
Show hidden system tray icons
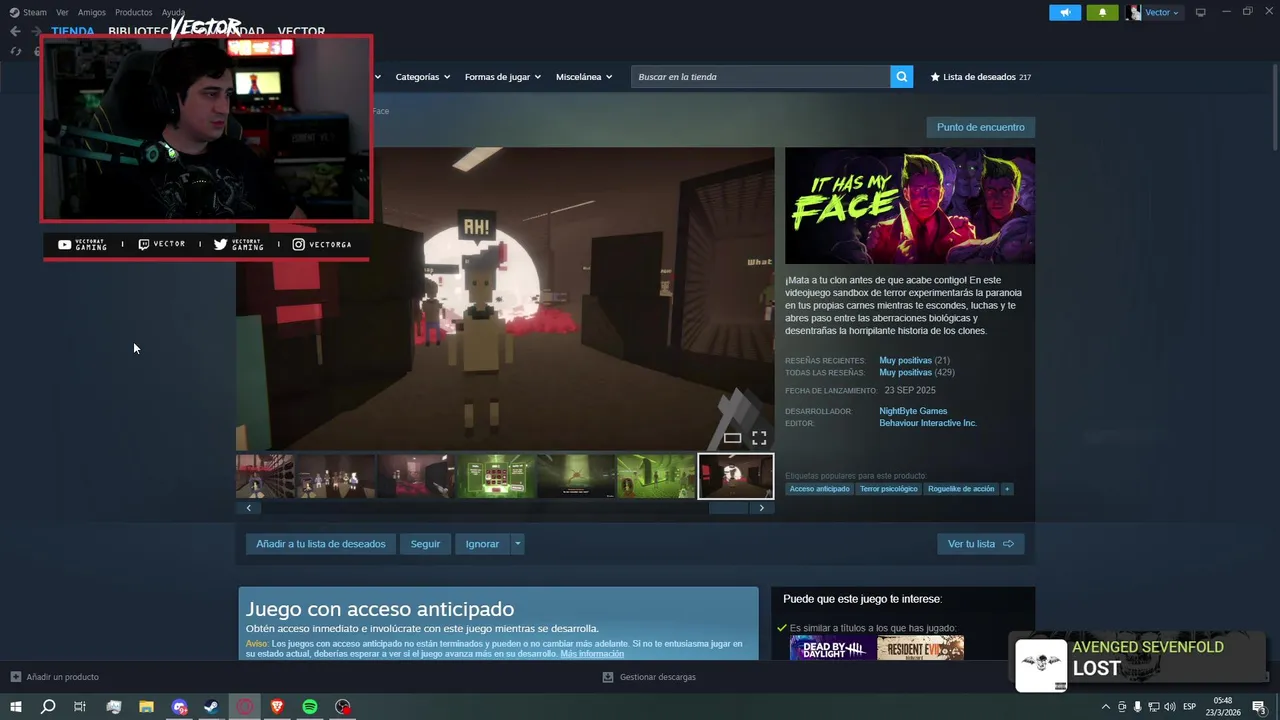1105,707
